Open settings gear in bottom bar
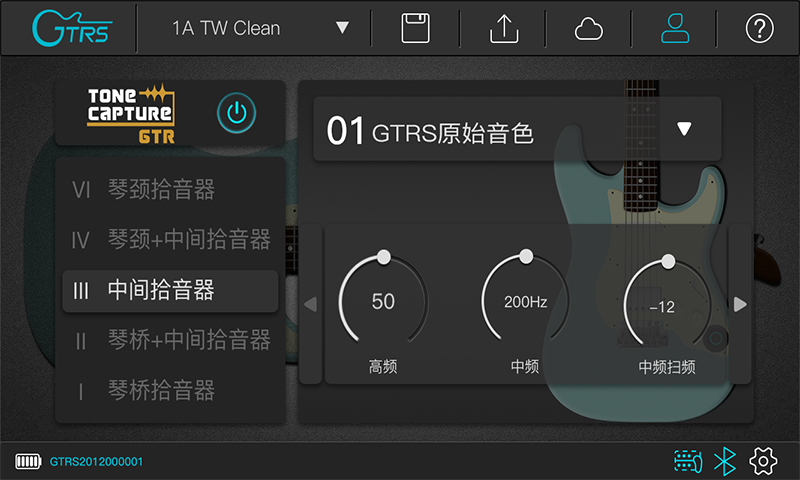Image resolution: width=800 pixels, height=480 pixels. tap(764, 461)
